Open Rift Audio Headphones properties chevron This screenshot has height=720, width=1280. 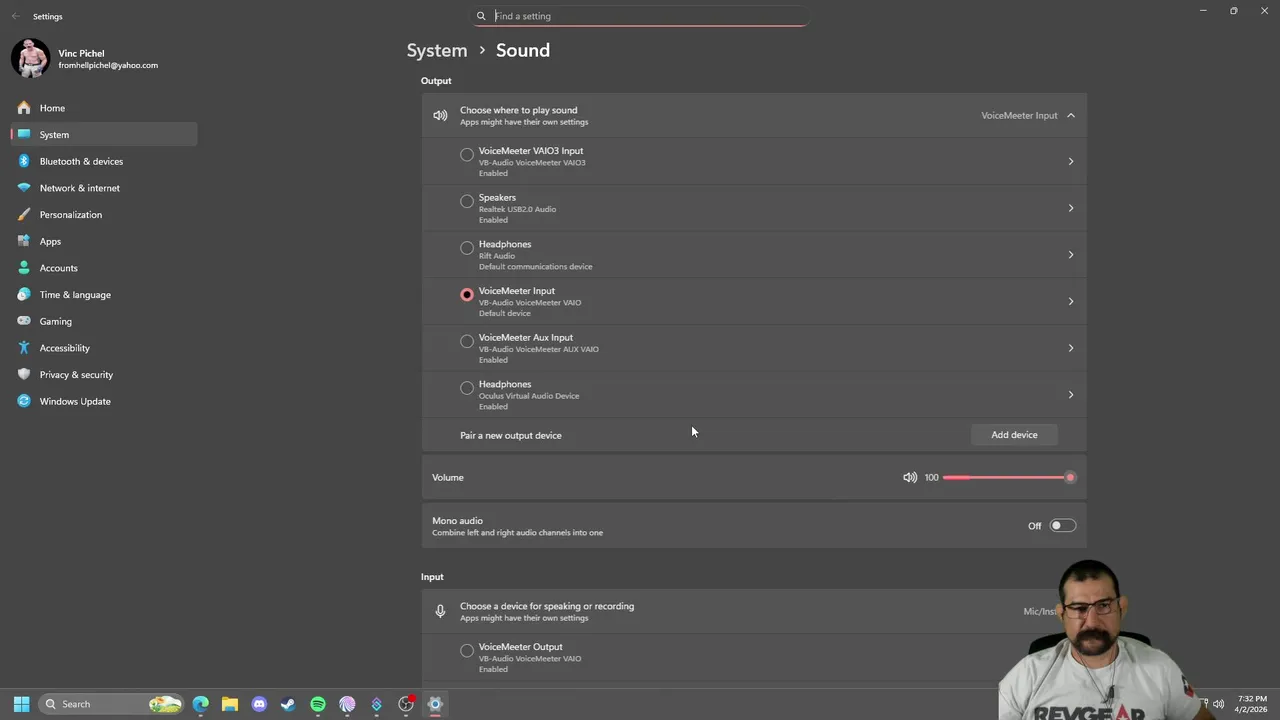coord(1070,255)
